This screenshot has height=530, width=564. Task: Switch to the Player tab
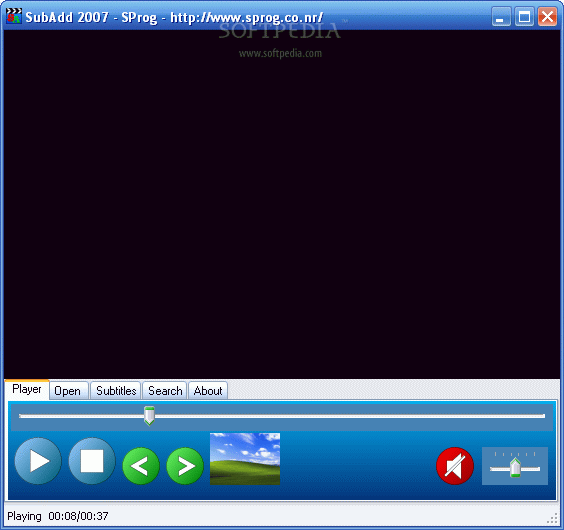pyautogui.click(x=27, y=389)
